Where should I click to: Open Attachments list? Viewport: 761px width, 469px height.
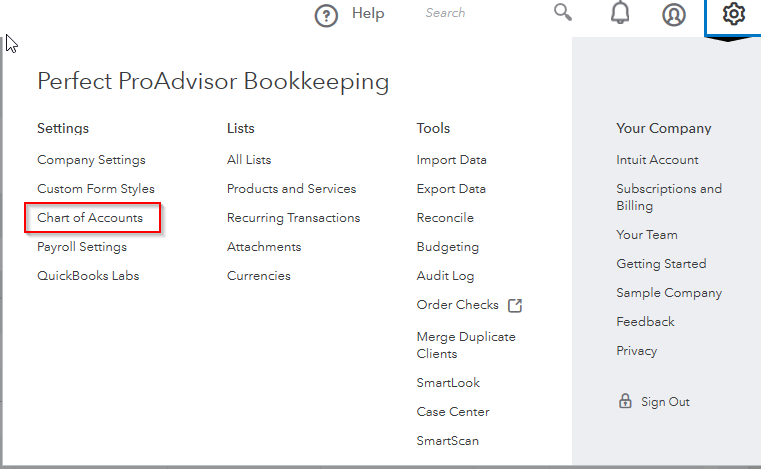click(264, 247)
